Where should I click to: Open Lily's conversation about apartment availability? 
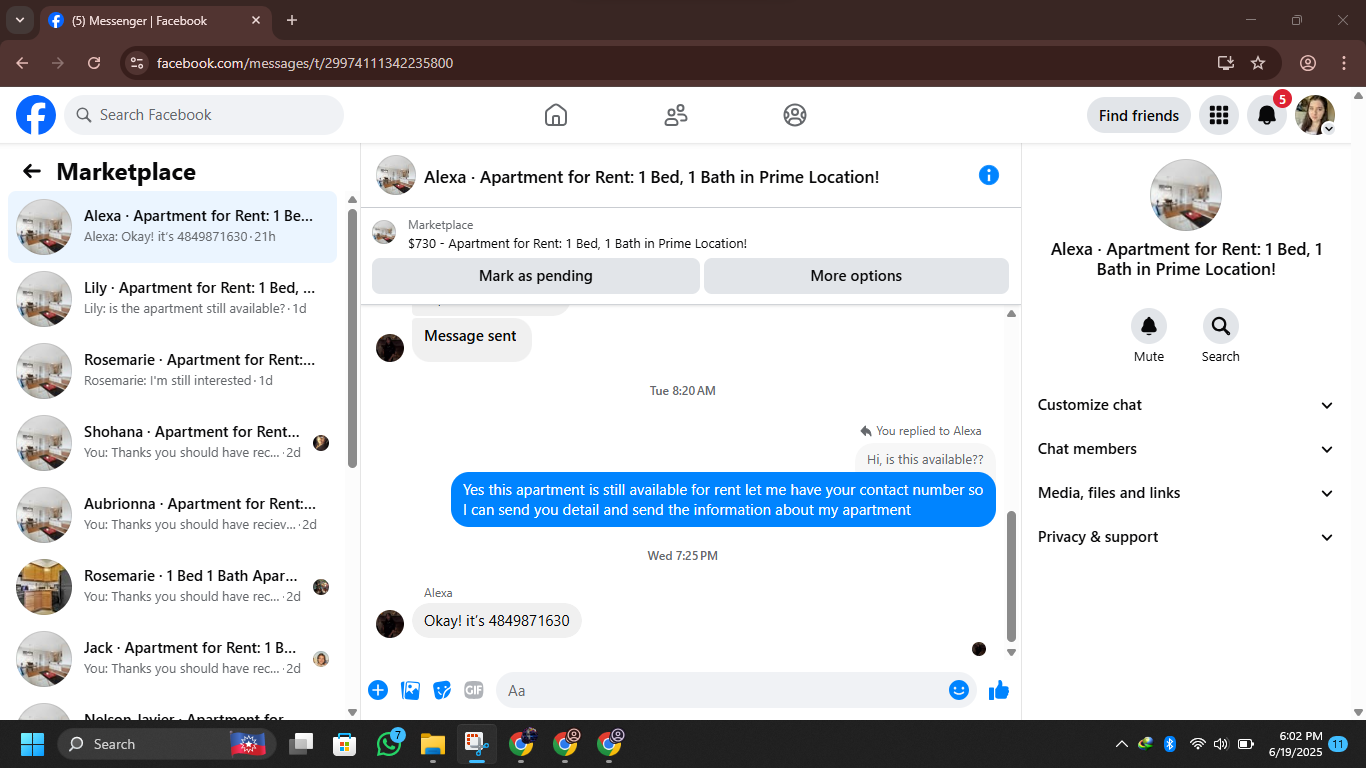coord(173,299)
